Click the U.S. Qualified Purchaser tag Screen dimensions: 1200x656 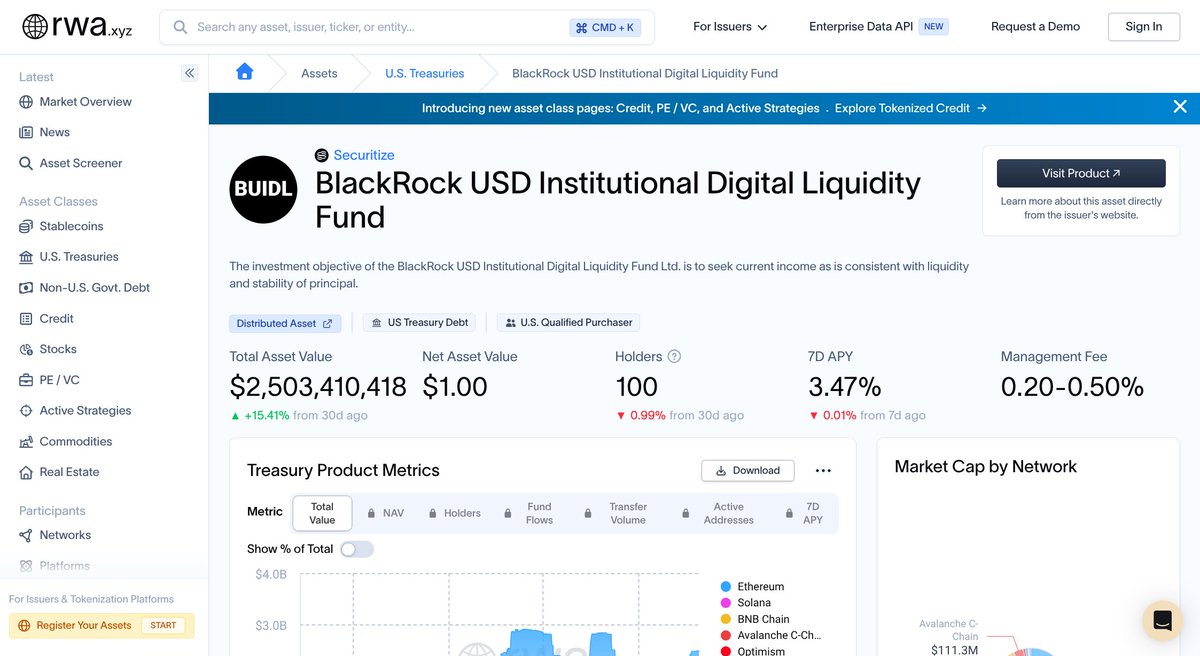[x=568, y=323]
